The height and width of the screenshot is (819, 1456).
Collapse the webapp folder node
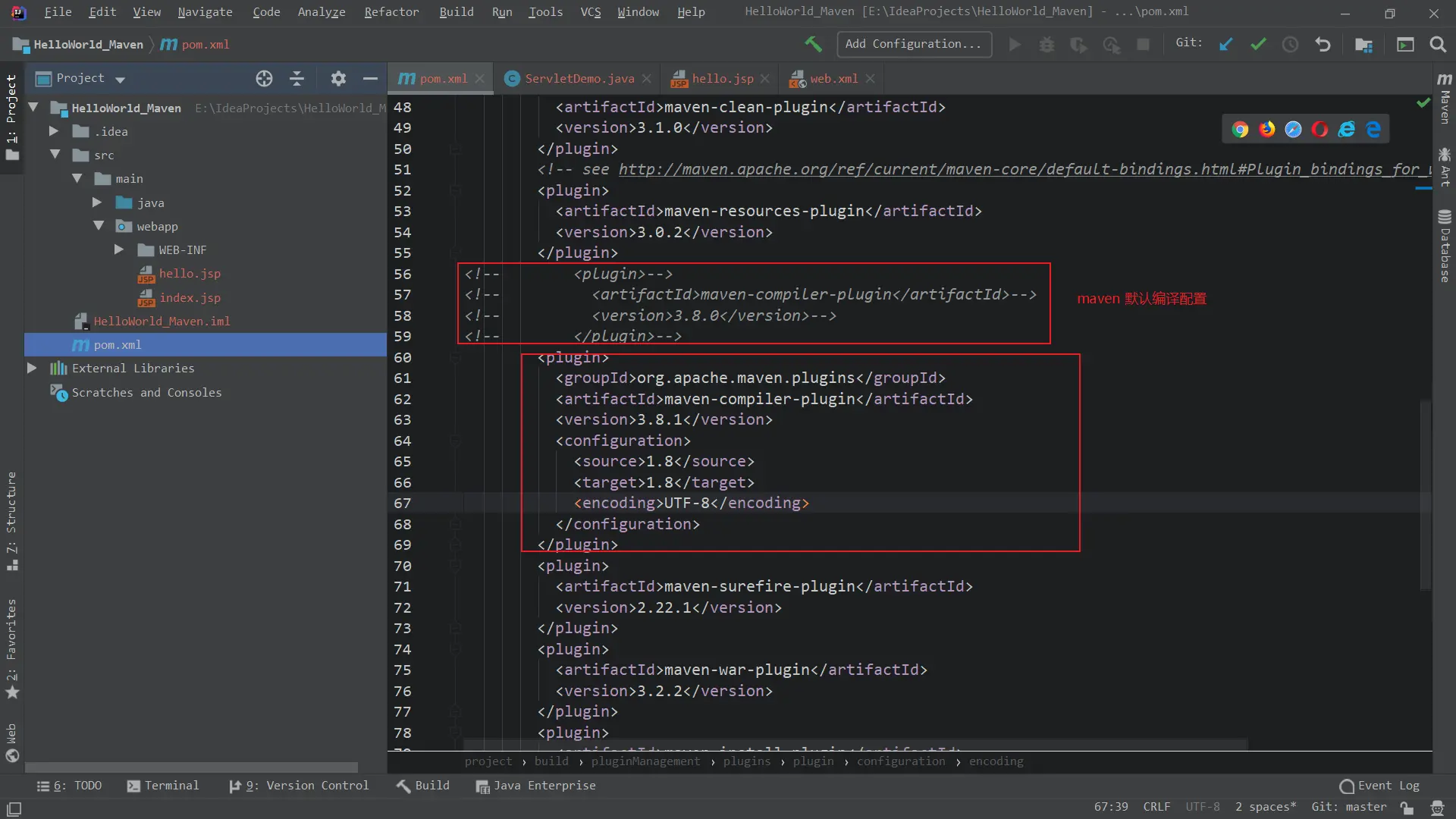[99, 226]
